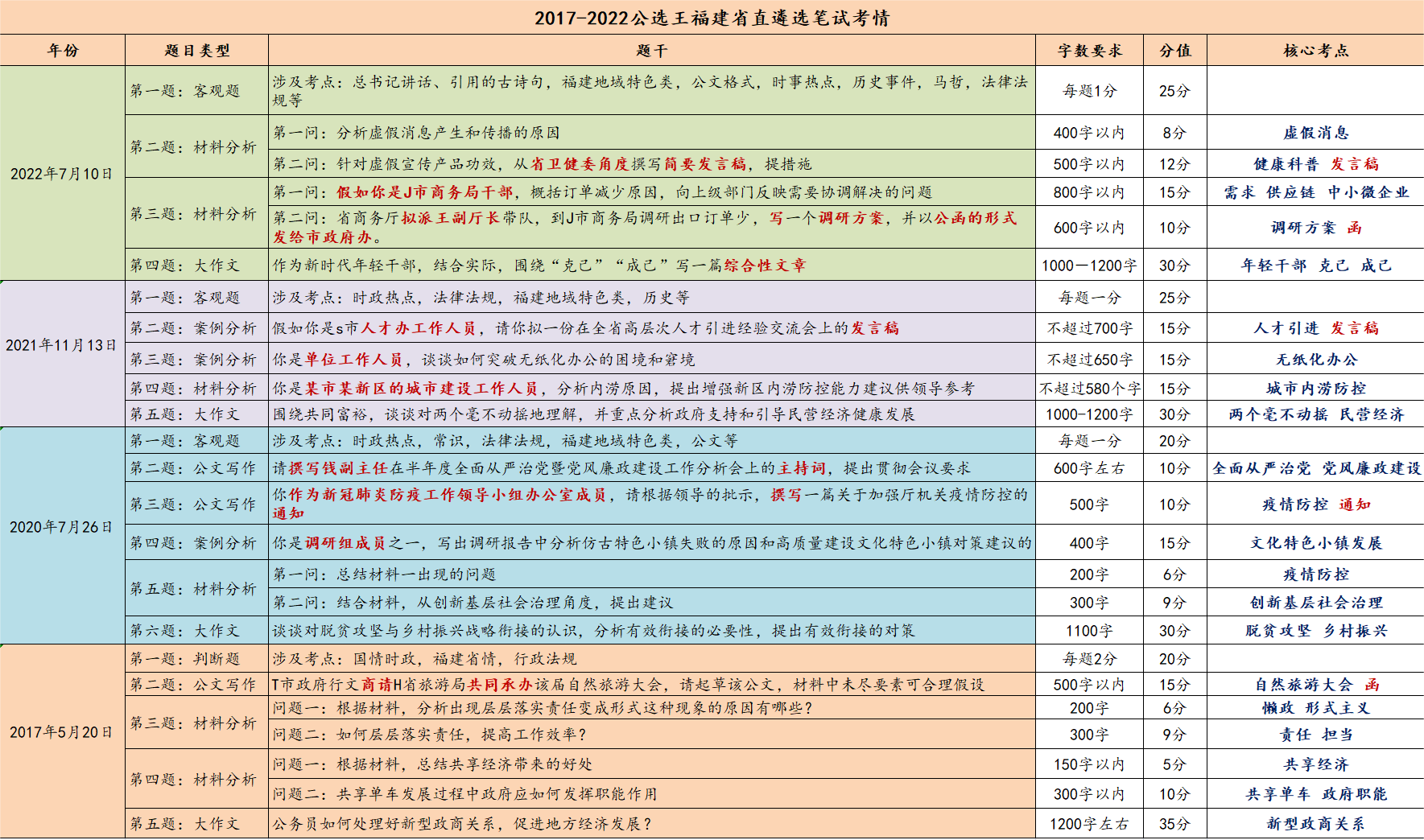Viewport: 1424px width, 840px height.
Task: Click the 分值 column header
Action: click(1174, 51)
